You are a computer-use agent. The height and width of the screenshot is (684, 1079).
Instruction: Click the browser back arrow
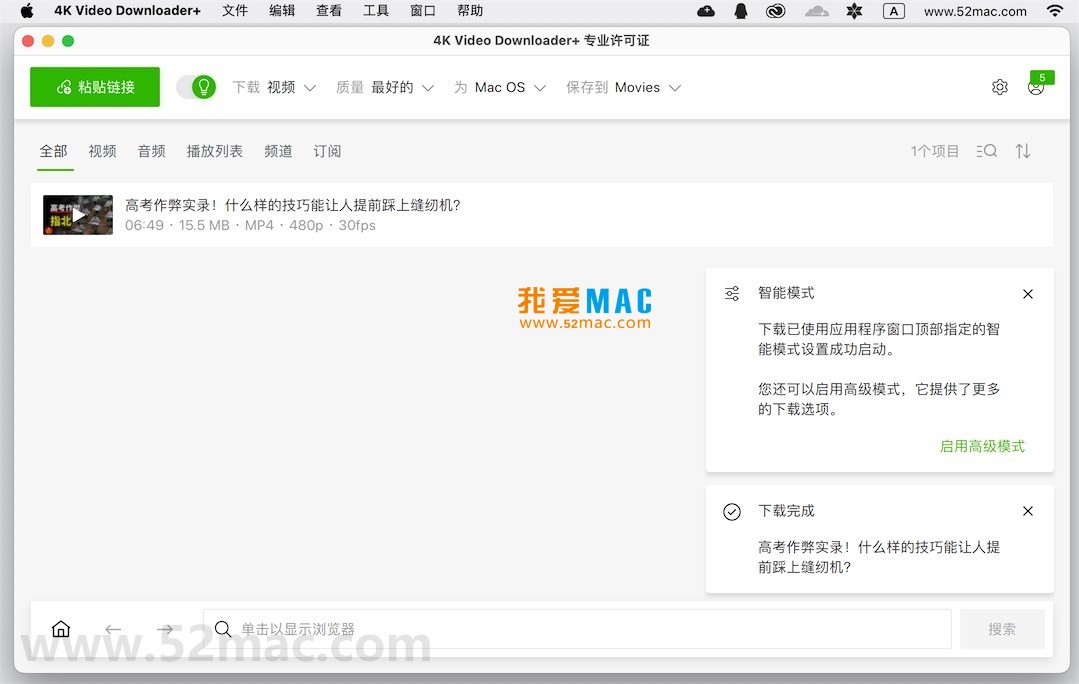(x=113, y=629)
